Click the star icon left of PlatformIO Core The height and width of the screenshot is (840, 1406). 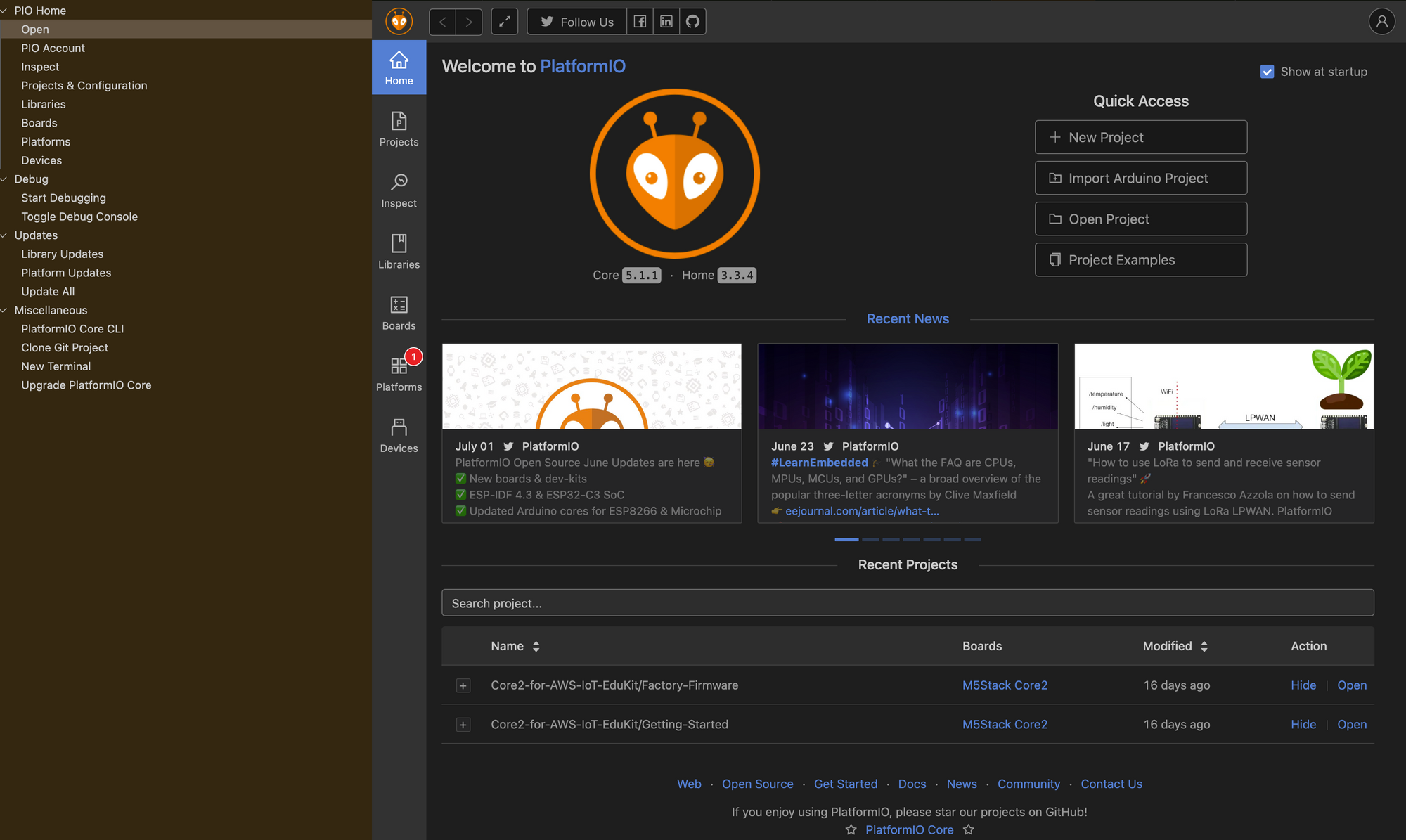[x=851, y=829]
